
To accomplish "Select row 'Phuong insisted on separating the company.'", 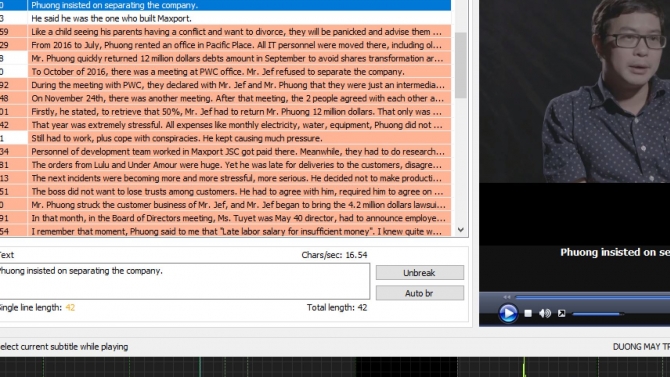I will click(225, 5).
